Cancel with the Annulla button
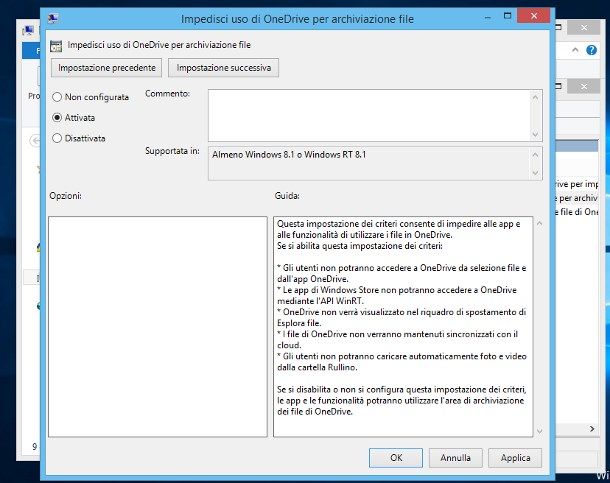 [x=456, y=458]
